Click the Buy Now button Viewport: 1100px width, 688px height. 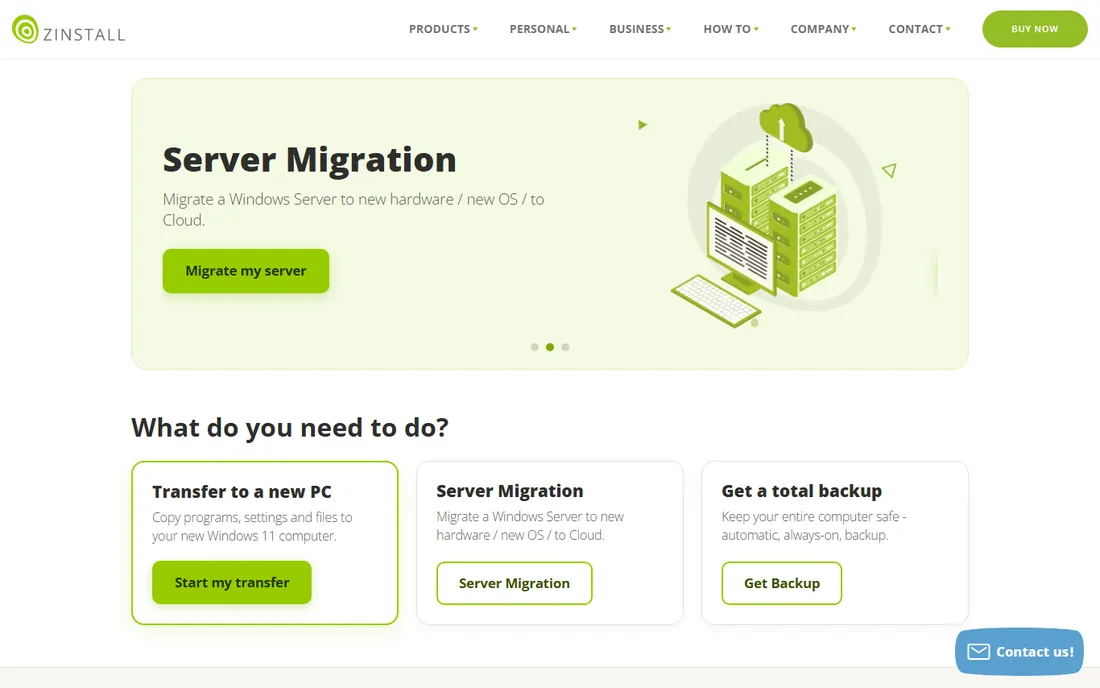1035,29
